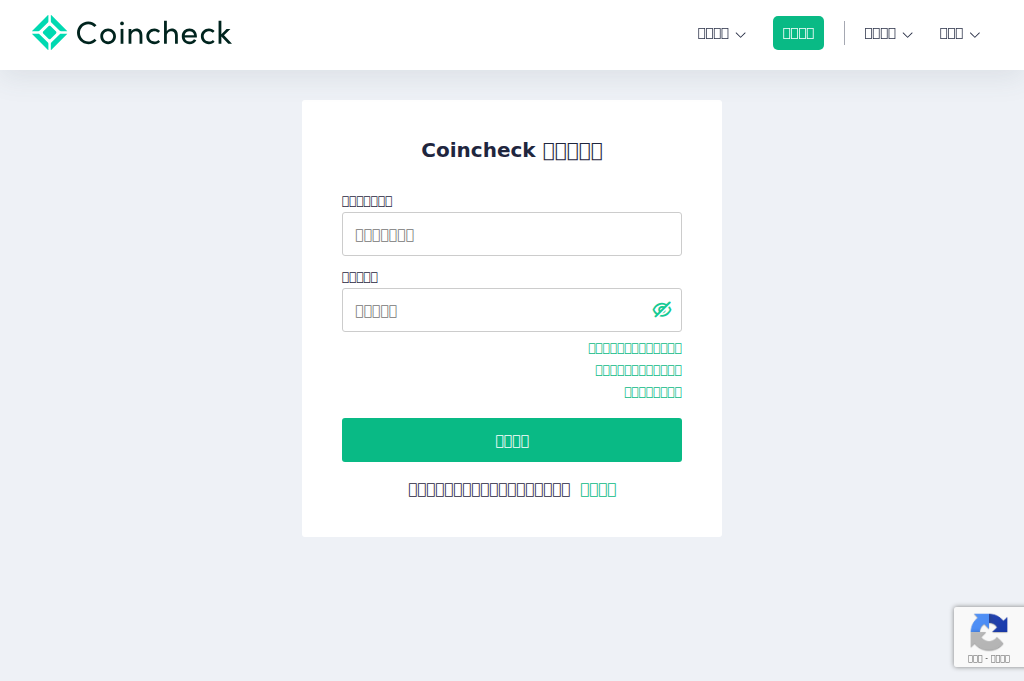Click the email address input field
1024x681 pixels.
point(512,234)
